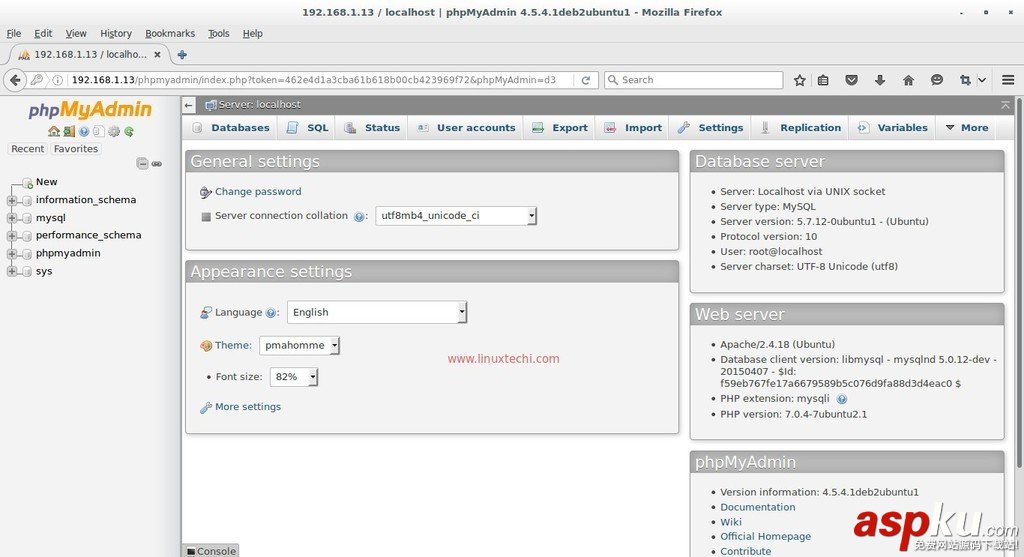Open the SQL documentation page icon in sidebar

(98, 131)
